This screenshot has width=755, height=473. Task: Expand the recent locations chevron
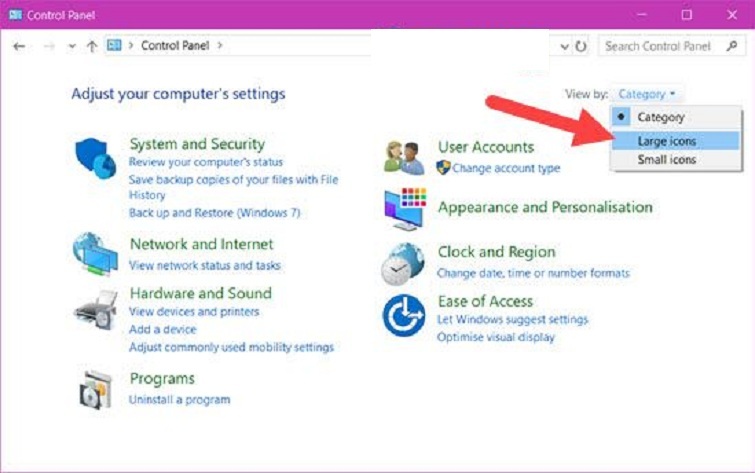coord(72,46)
